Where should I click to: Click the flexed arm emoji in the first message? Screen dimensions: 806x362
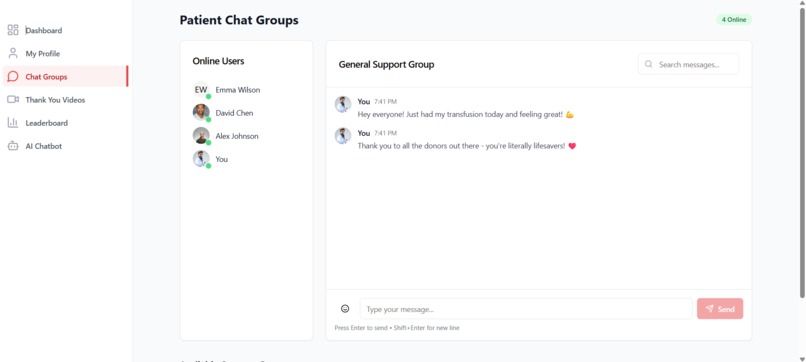pos(570,115)
